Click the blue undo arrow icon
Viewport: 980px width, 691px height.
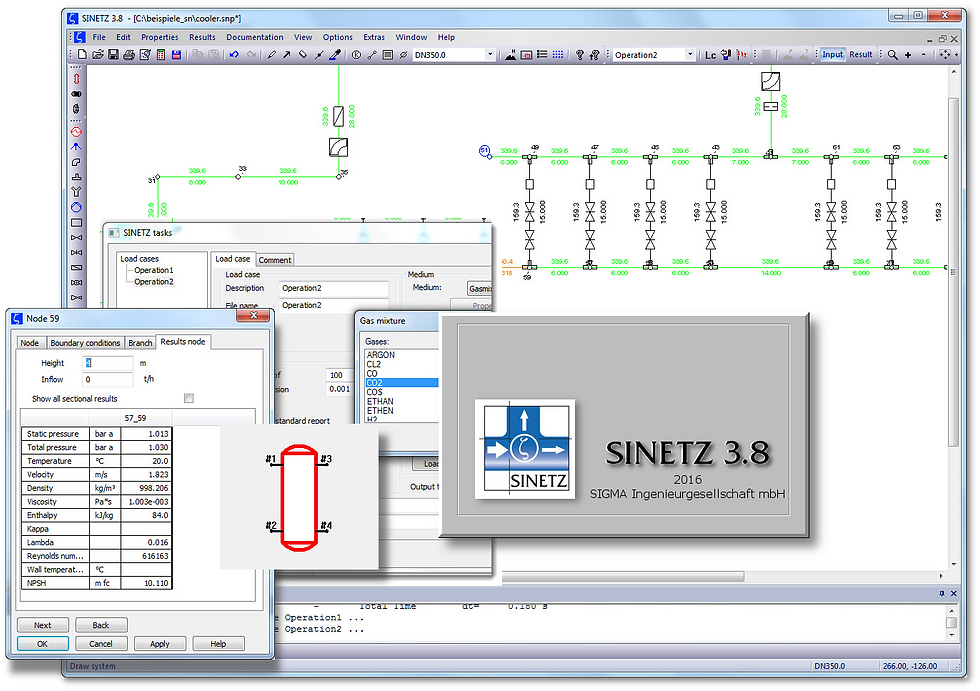(234, 55)
